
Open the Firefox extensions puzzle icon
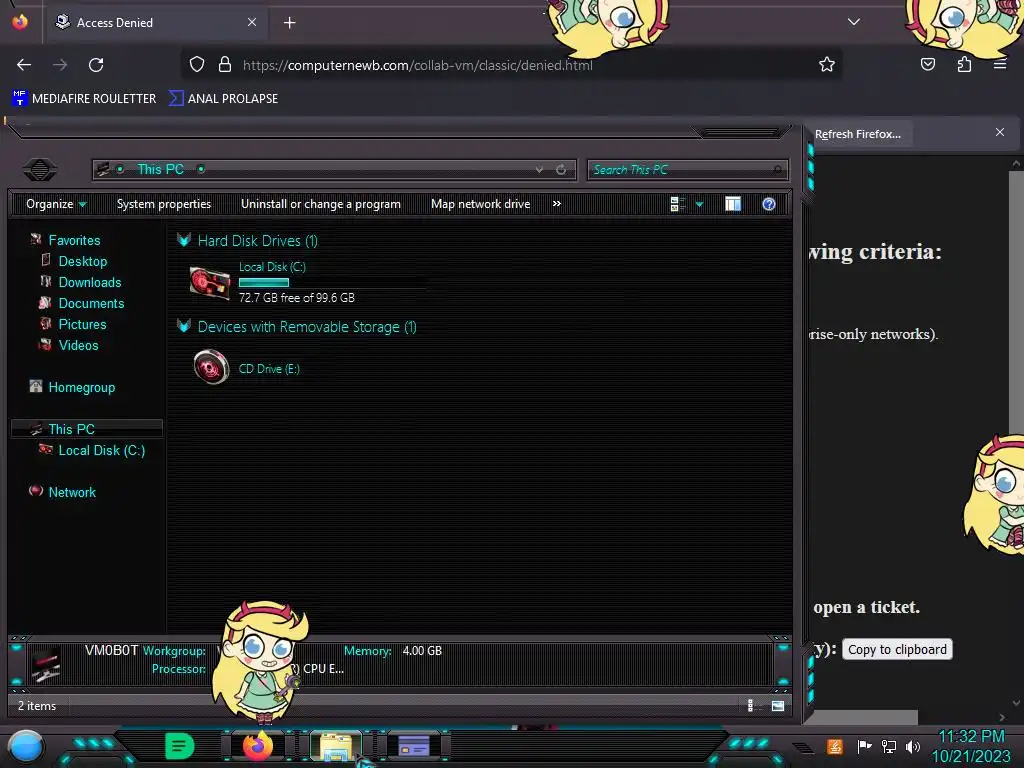click(x=964, y=64)
